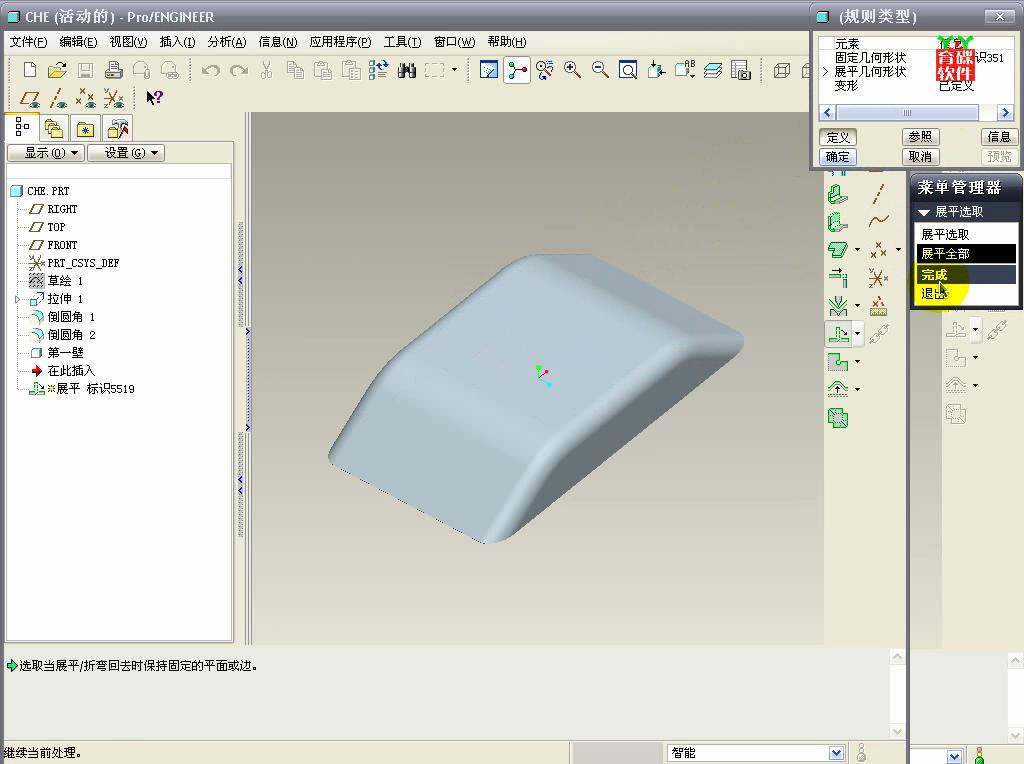Toggle the spin center display icon
1024x764 pixels.
[x=517, y=70]
